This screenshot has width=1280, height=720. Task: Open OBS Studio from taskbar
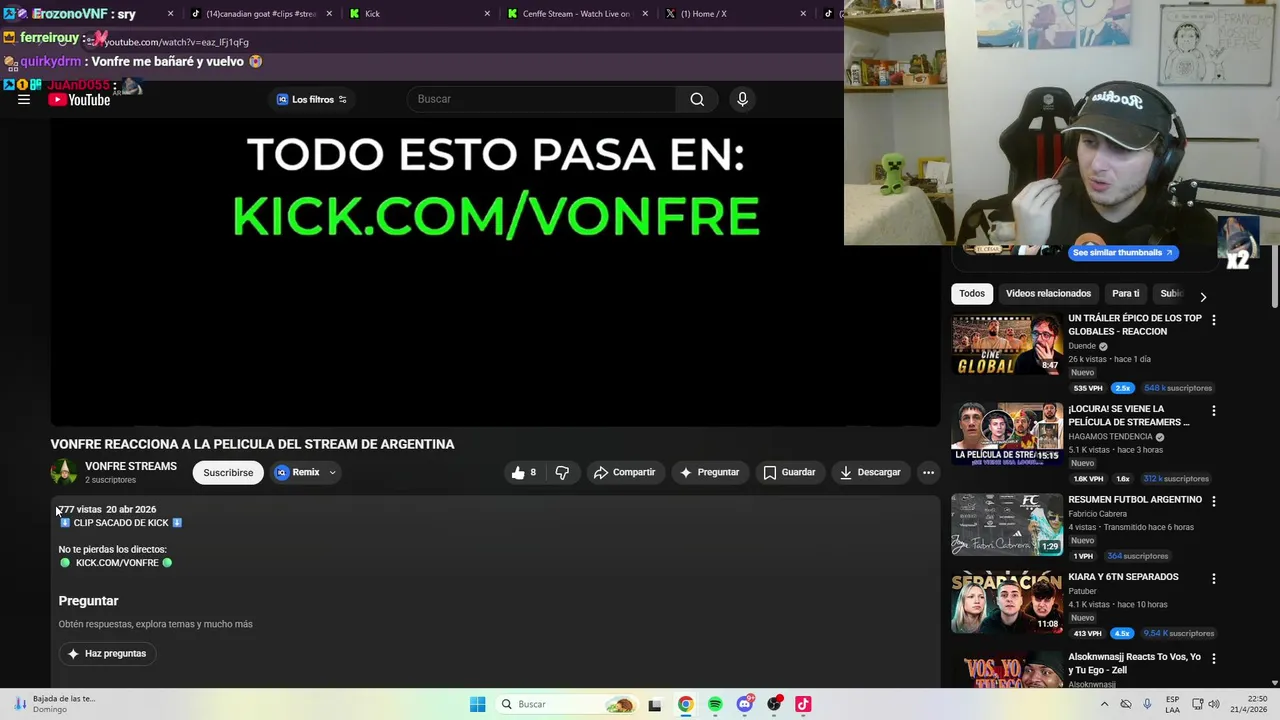coord(774,704)
